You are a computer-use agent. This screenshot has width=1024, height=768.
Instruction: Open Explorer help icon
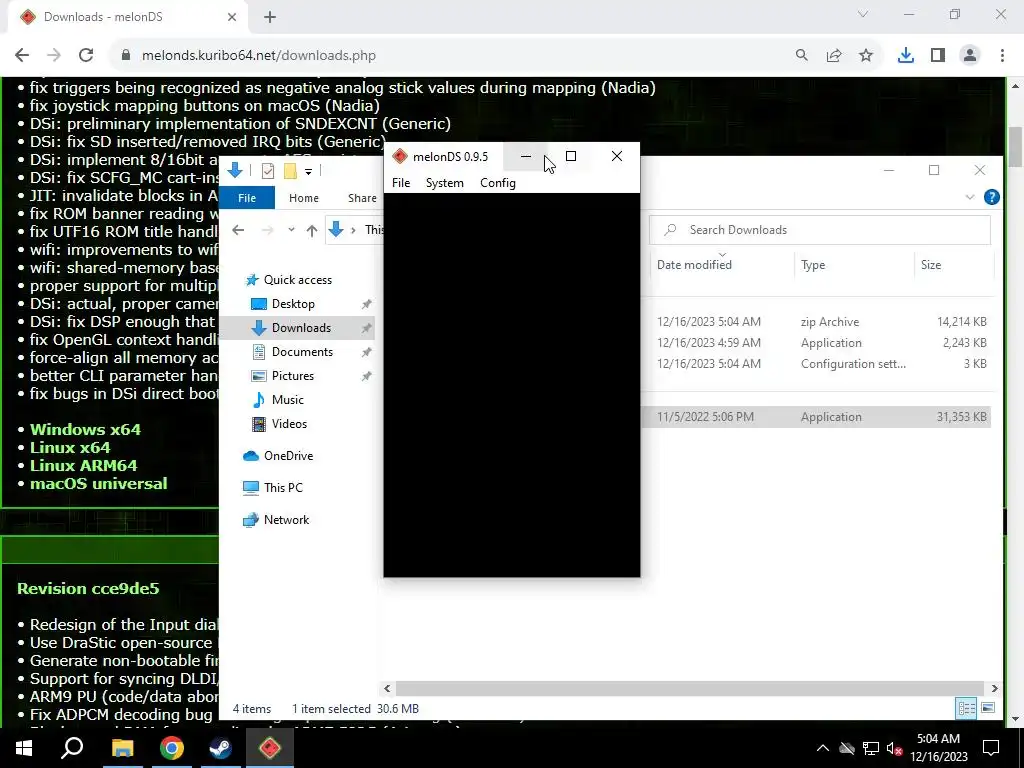tap(991, 197)
